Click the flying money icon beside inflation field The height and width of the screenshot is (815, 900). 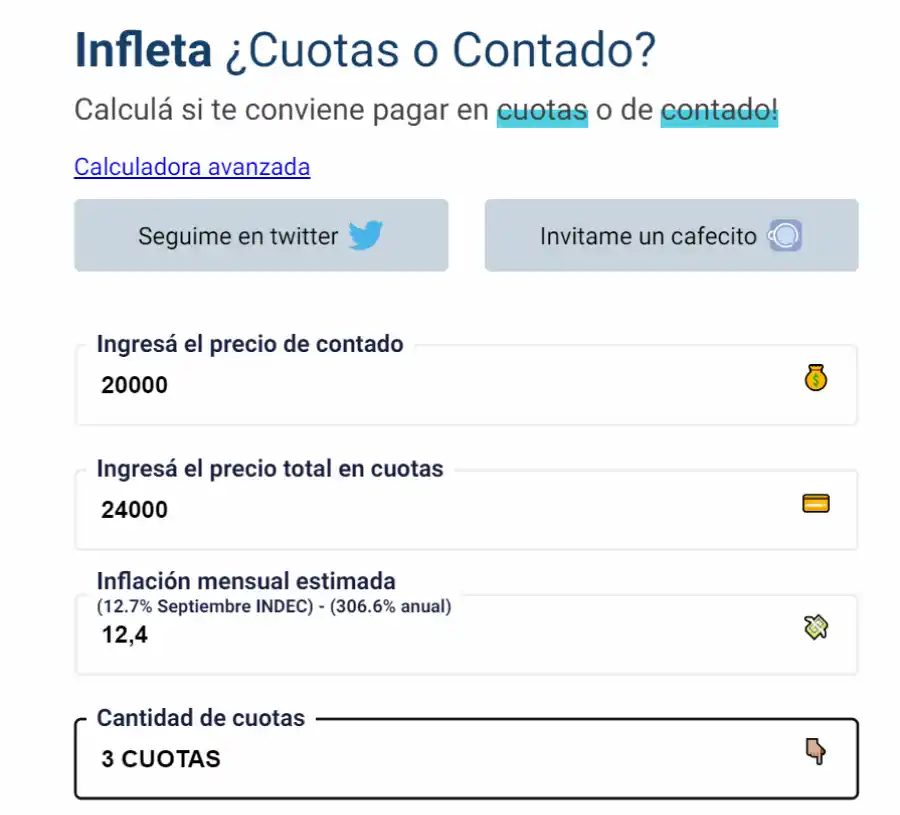[815, 627]
